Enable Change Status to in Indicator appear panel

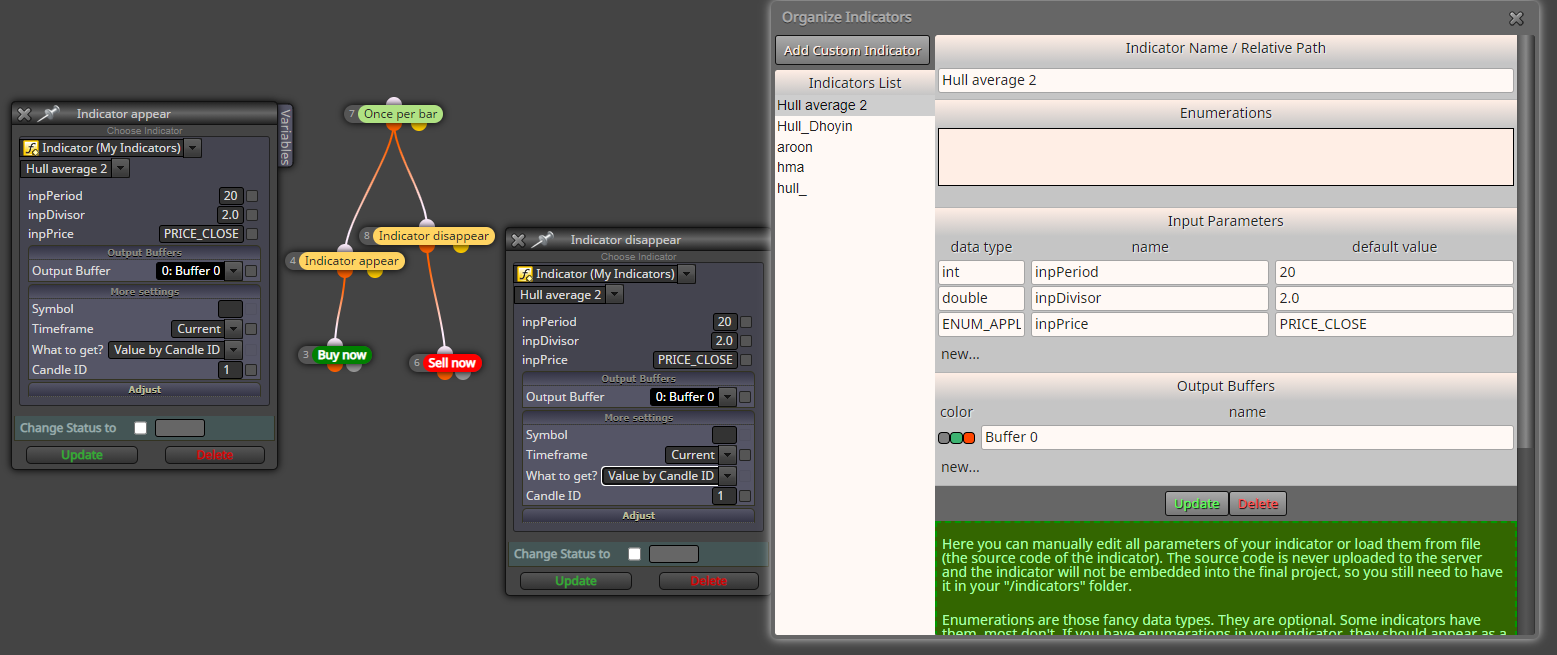pyautogui.click(x=140, y=428)
